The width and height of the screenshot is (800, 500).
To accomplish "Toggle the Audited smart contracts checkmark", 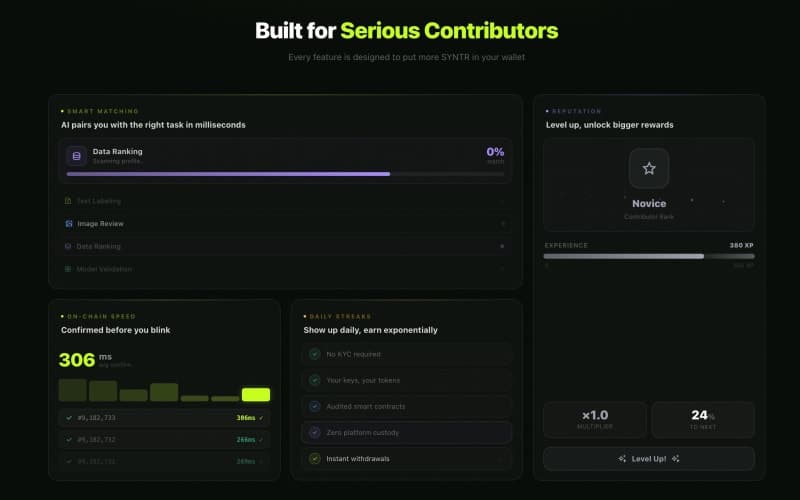I will [x=315, y=406].
